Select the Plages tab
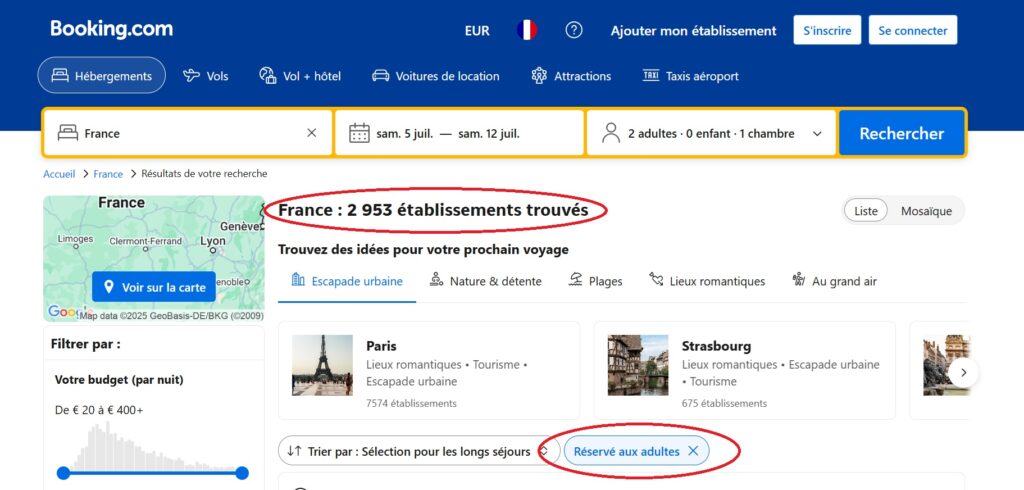 tap(595, 281)
